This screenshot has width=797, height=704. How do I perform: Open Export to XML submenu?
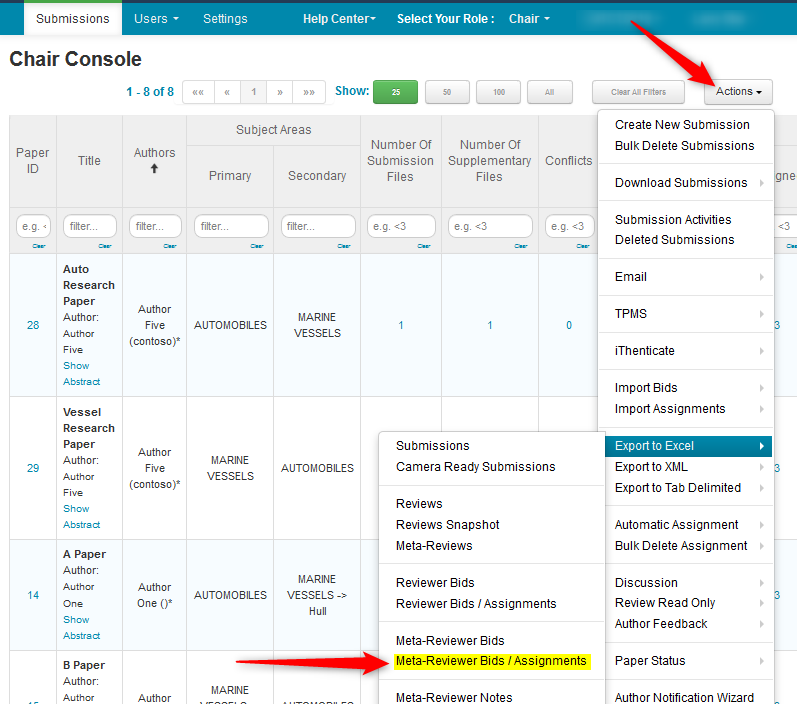click(x=651, y=467)
